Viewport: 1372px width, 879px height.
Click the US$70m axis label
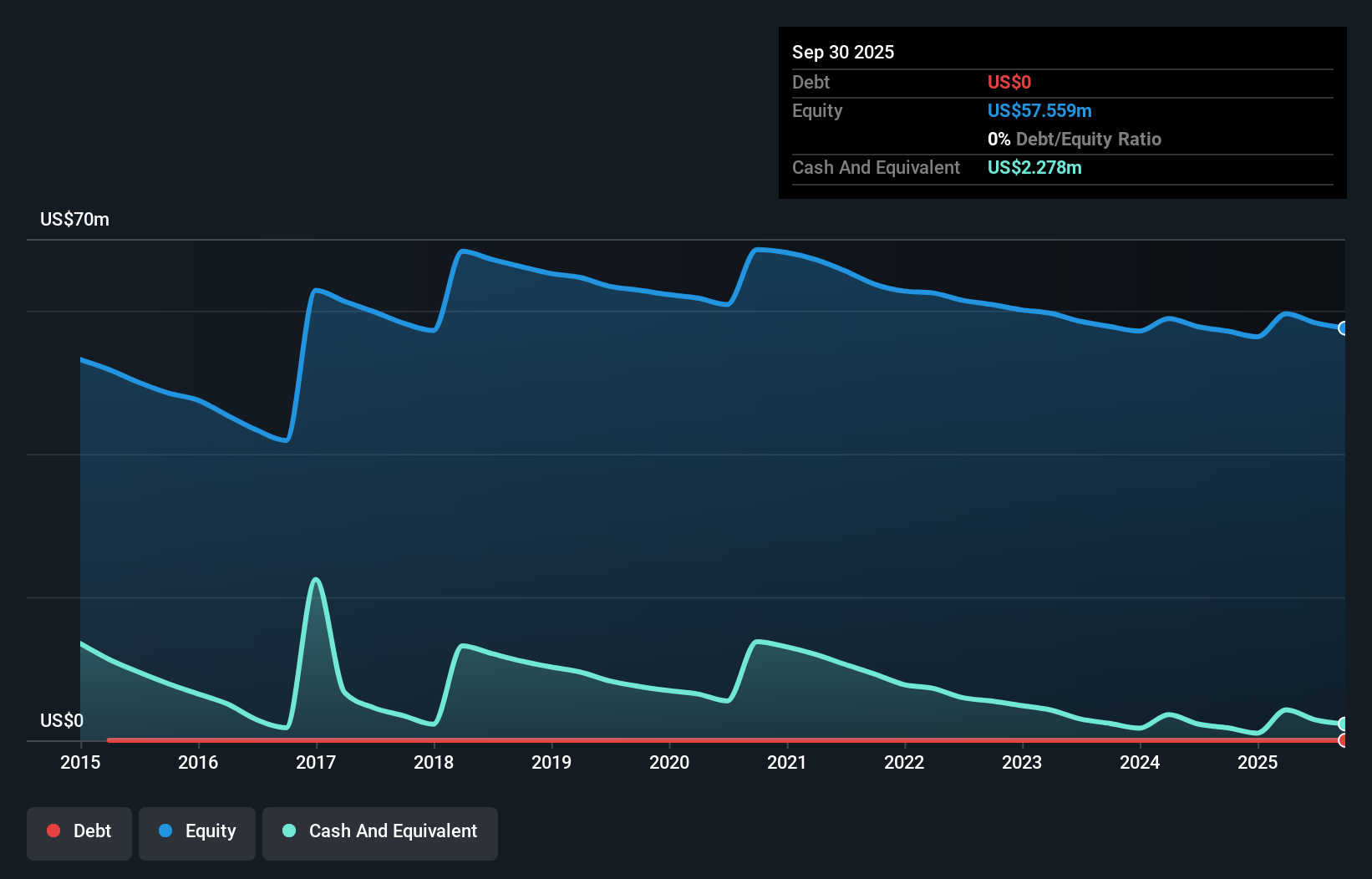[74, 219]
